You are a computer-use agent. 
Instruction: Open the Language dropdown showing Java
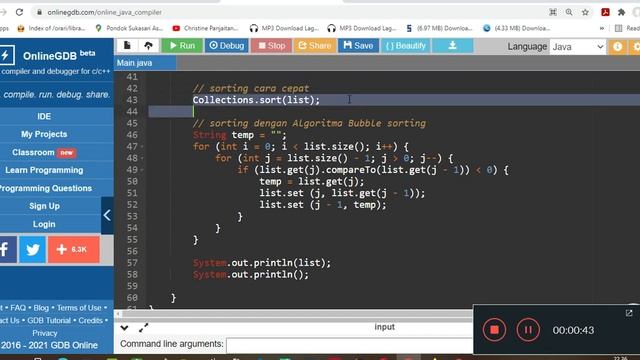pos(577,47)
